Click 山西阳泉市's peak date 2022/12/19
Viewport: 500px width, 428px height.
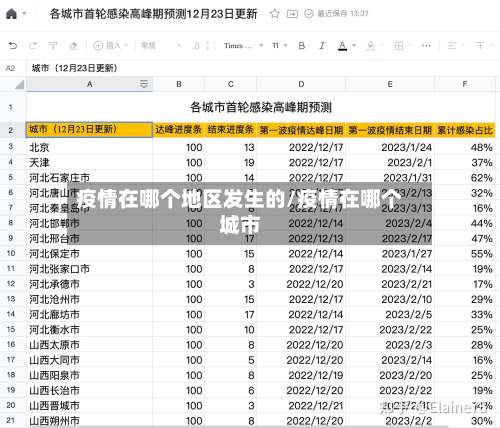301,375
